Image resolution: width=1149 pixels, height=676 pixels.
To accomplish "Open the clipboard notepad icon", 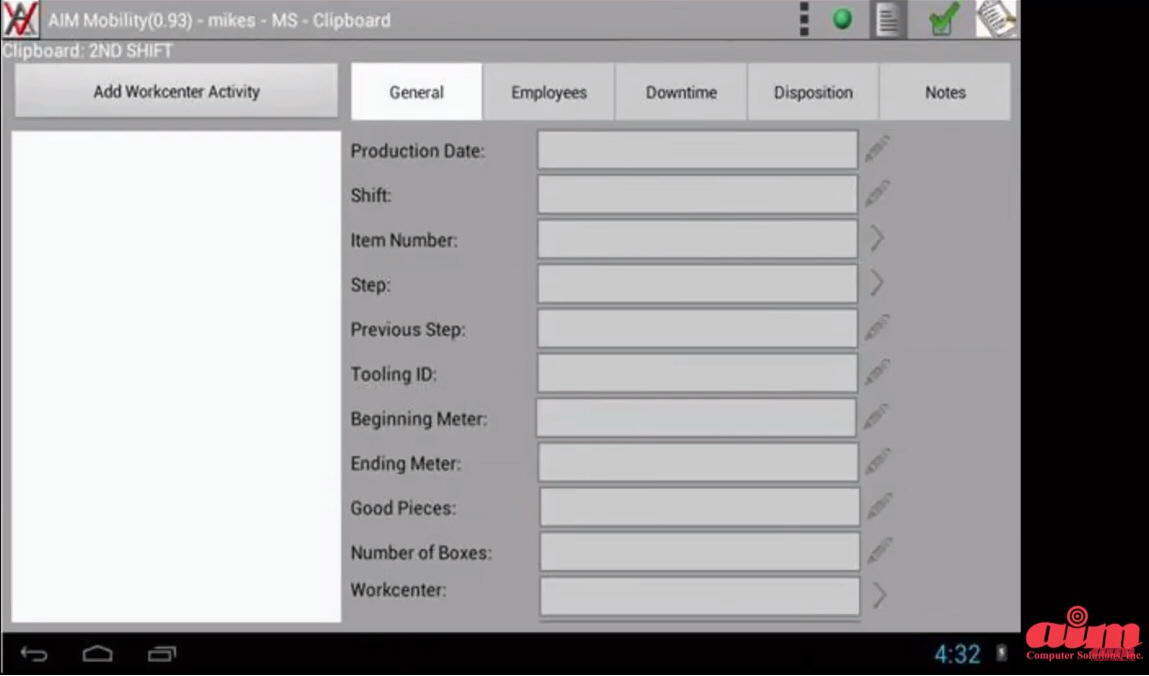I will click(997, 19).
